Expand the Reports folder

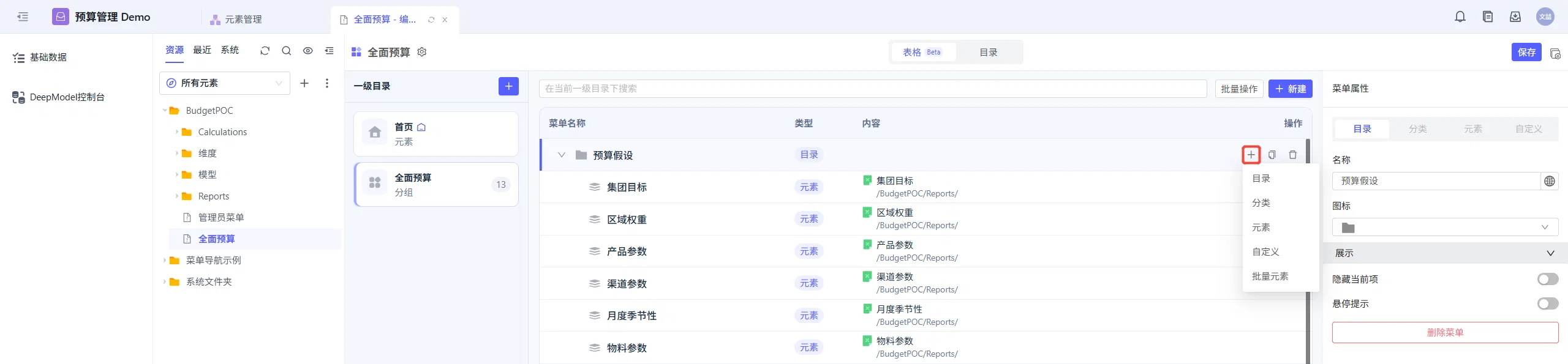177,196
